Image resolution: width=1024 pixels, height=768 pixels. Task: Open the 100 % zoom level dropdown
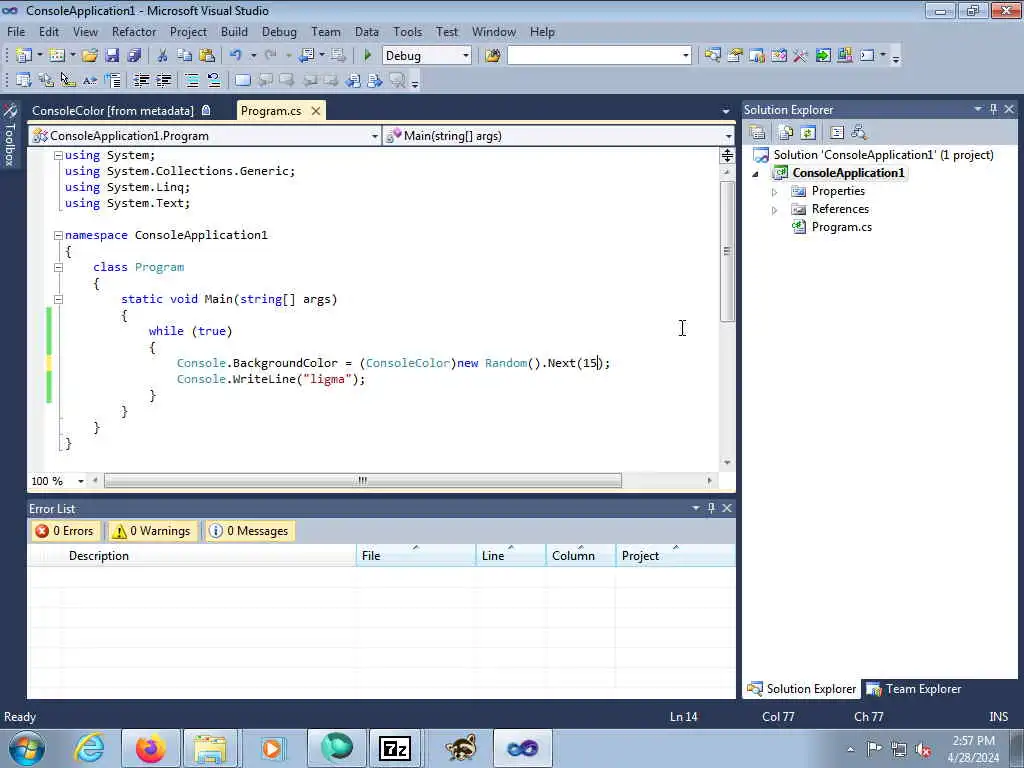80,481
